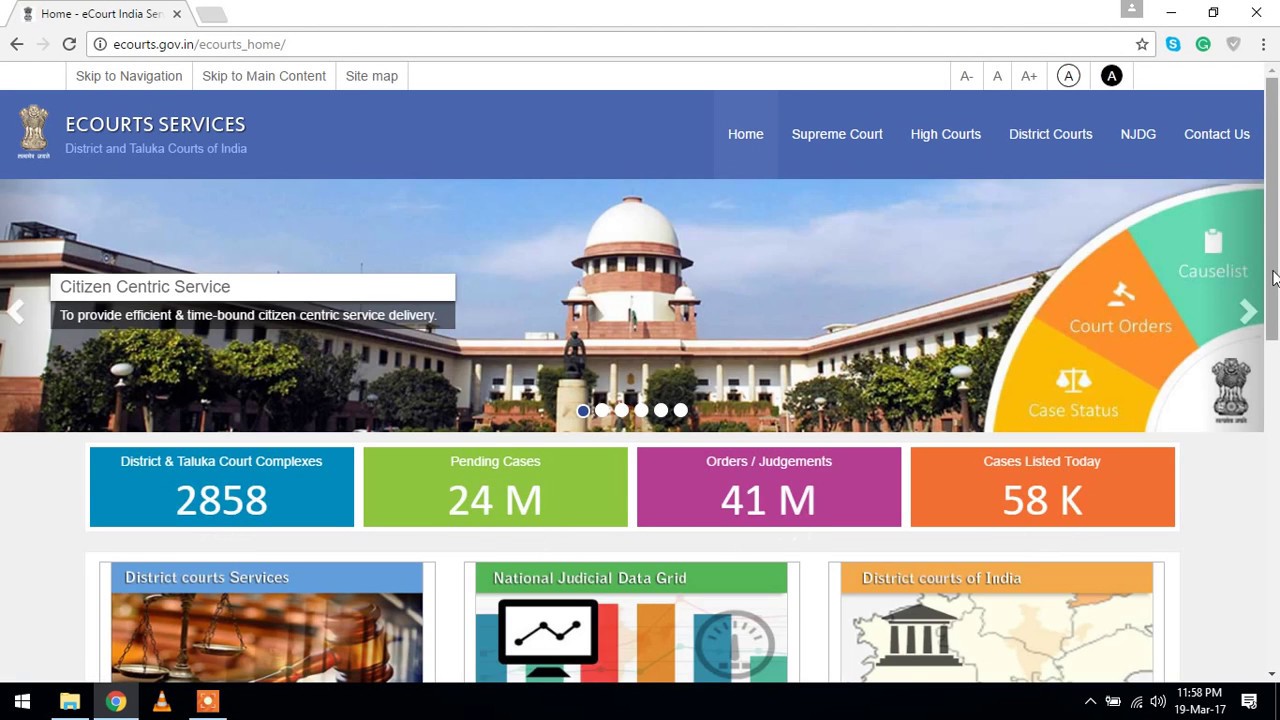
Task: Select the third carousel dot indicator
Action: click(x=622, y=410)
